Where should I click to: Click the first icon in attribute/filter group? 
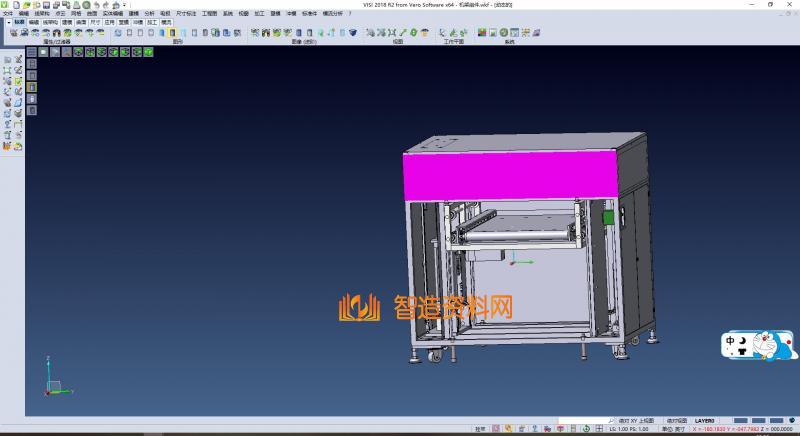tap(13, 32)
